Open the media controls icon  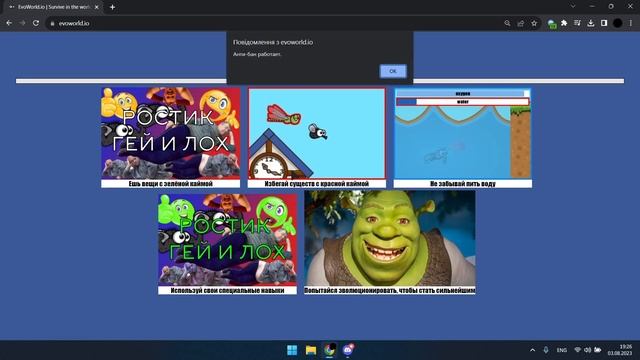pos(577,23)
